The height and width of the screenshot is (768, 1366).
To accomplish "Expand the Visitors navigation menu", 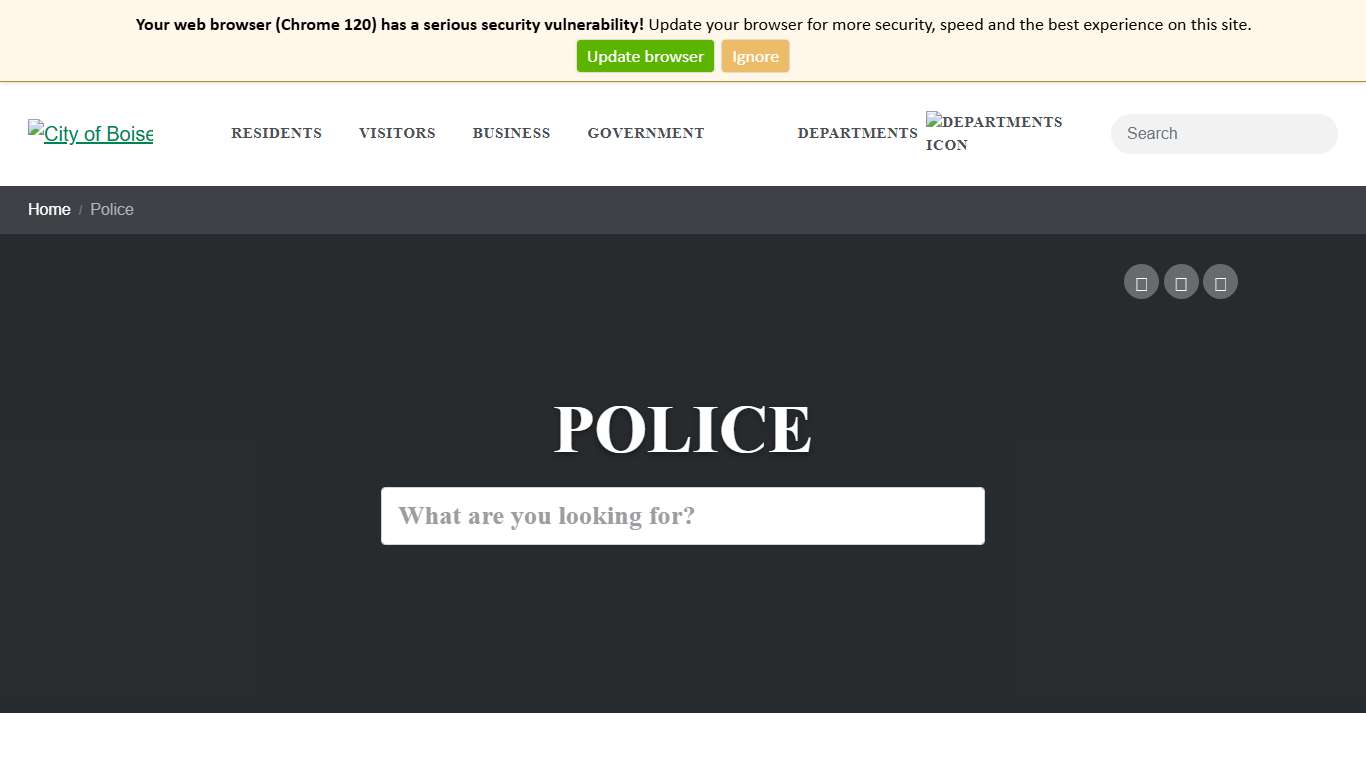I will point(397,133).
